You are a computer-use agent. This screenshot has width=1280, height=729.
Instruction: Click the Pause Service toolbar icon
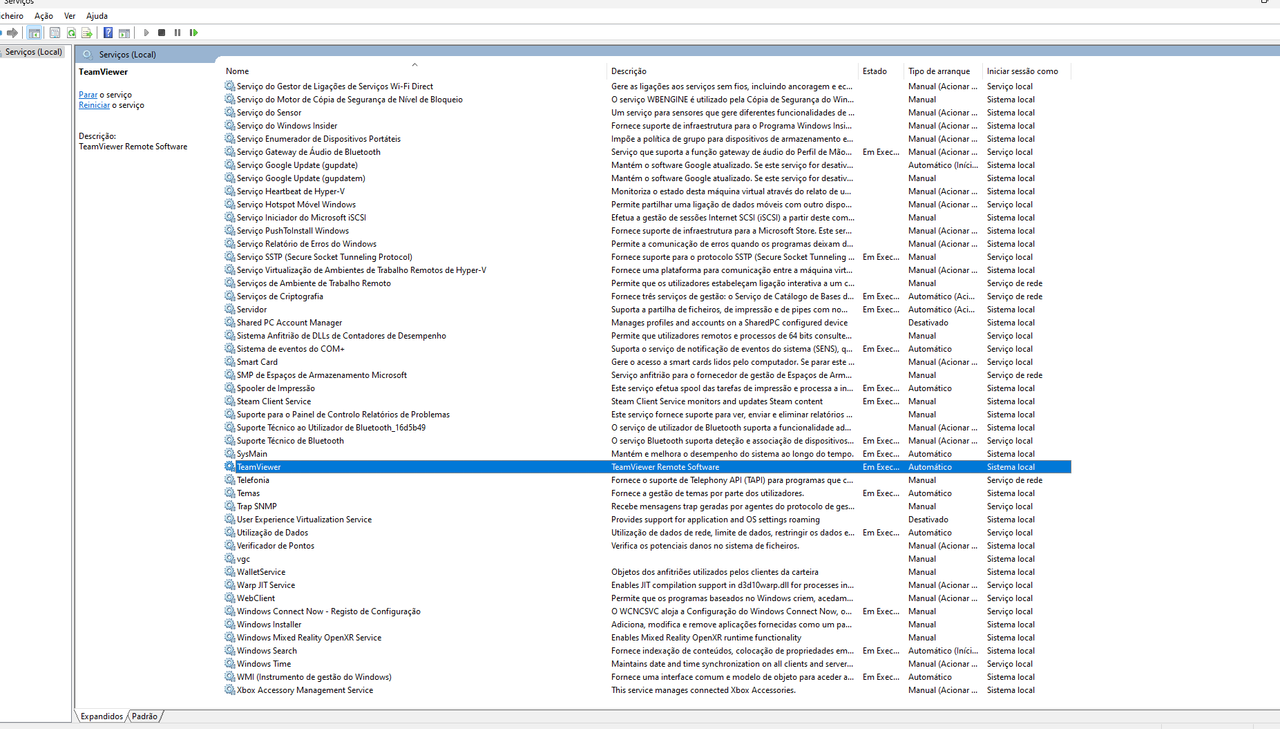click(178, 33)
